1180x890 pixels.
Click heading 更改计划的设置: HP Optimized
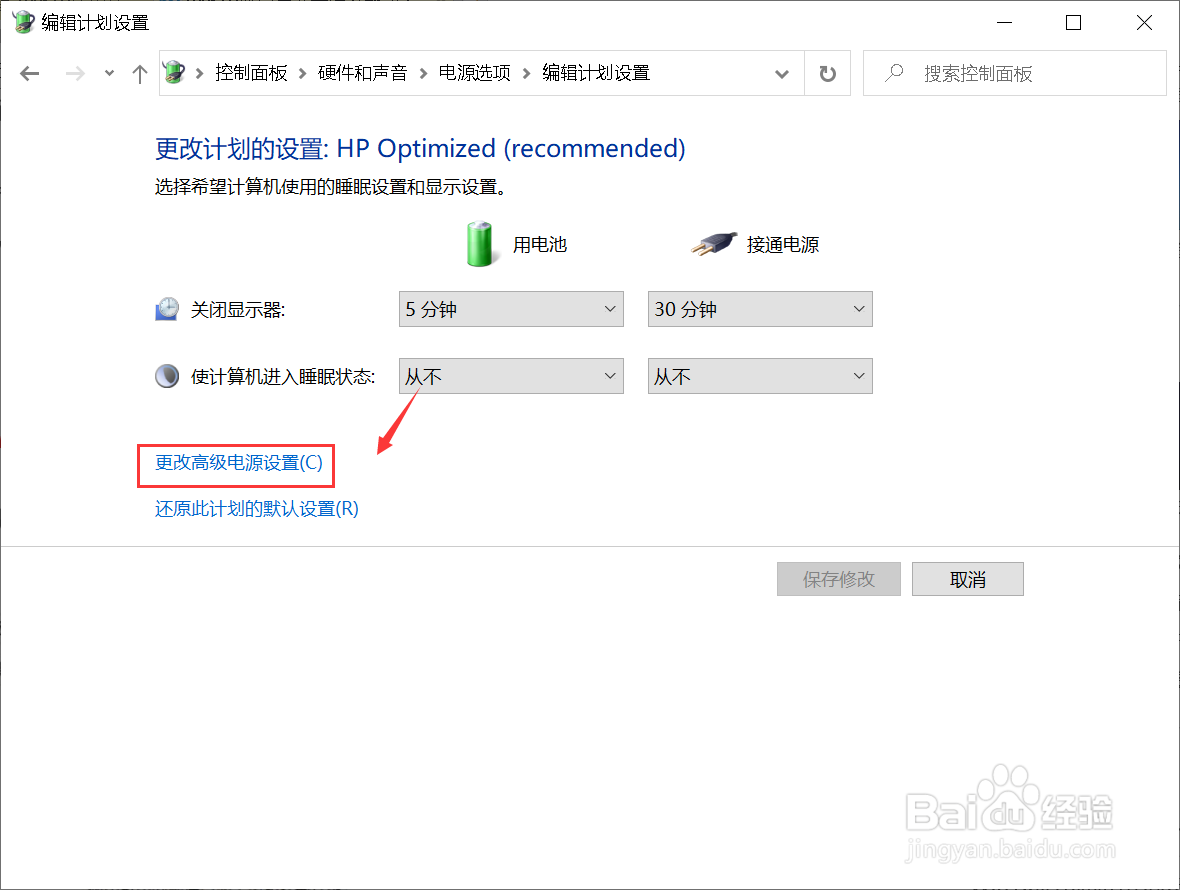(420, 148)
